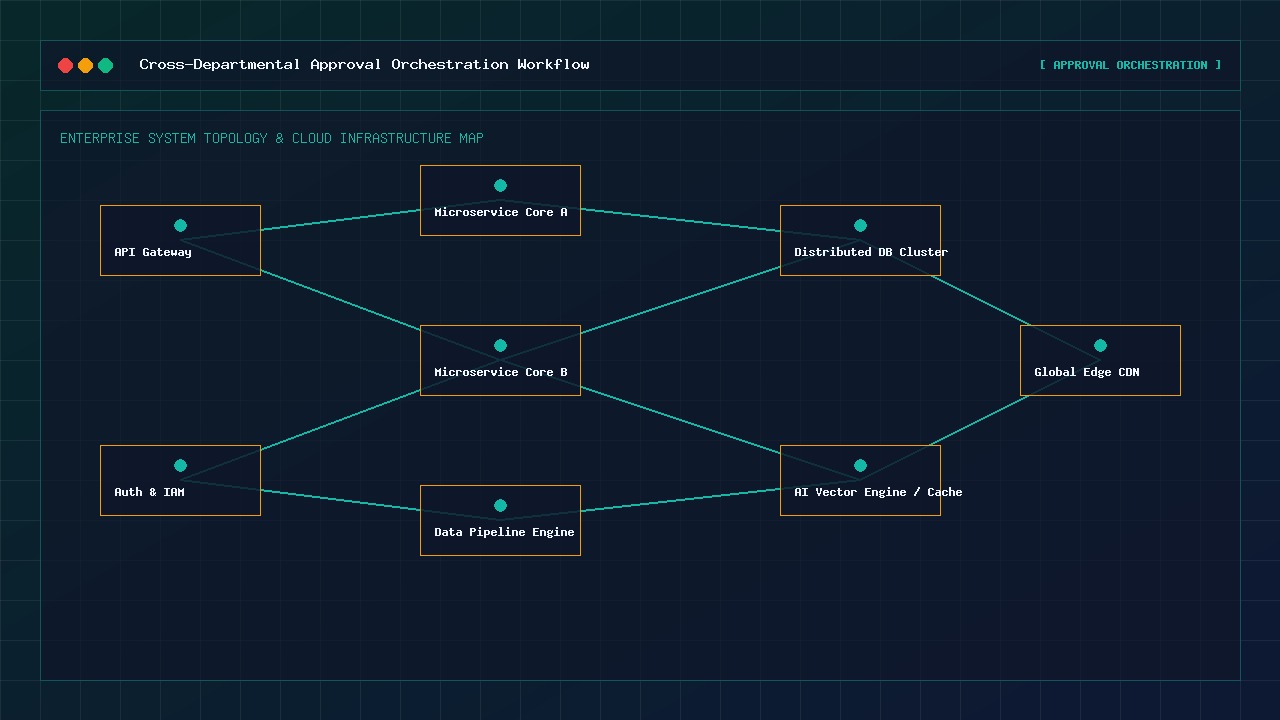
Task: Select the Microservice Core A label
Action: 501,212
